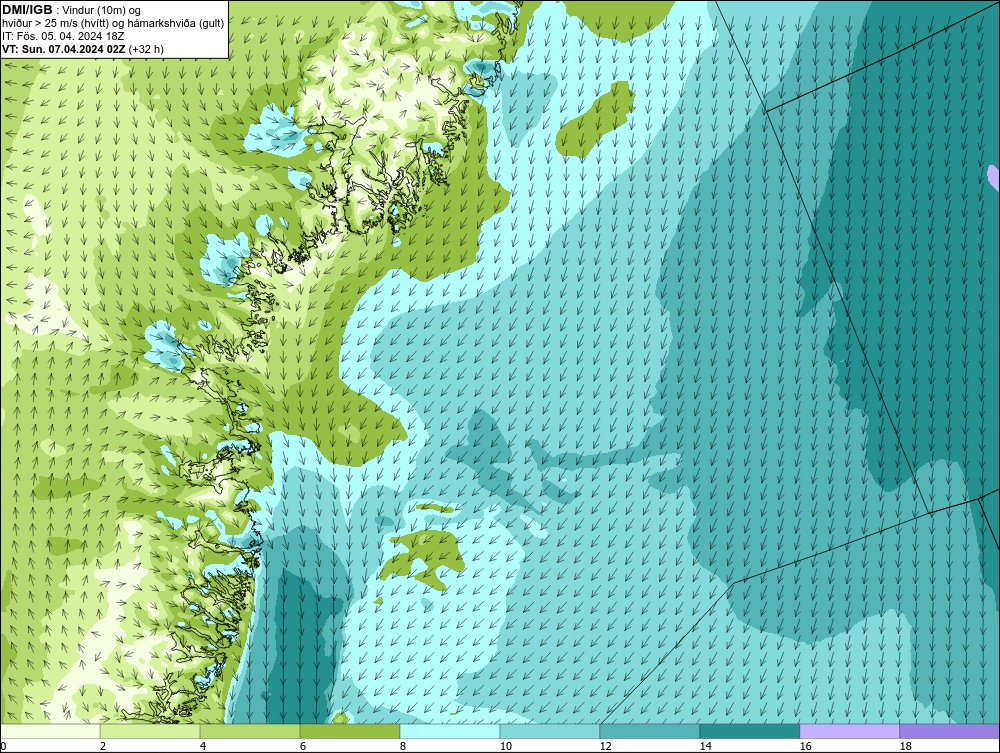The height and width of the screenshot is (753, 1000).
Task: Click the 10–12 m/s legend color swatch
Action: [550, 731]
